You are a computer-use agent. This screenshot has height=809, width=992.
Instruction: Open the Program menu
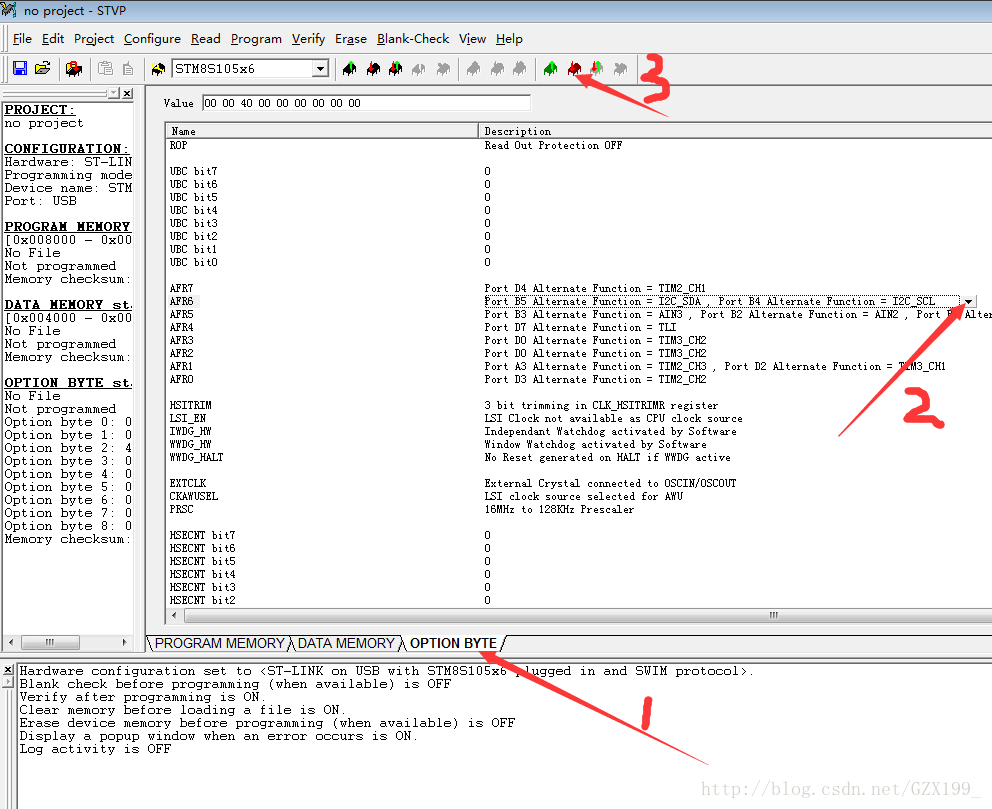pos(256,39)
